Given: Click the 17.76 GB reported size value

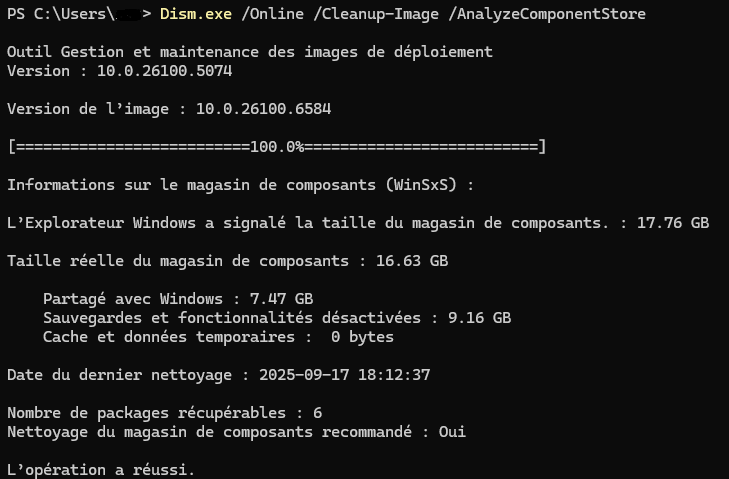Looking at the screenshot, I should [x=673, y=223].
